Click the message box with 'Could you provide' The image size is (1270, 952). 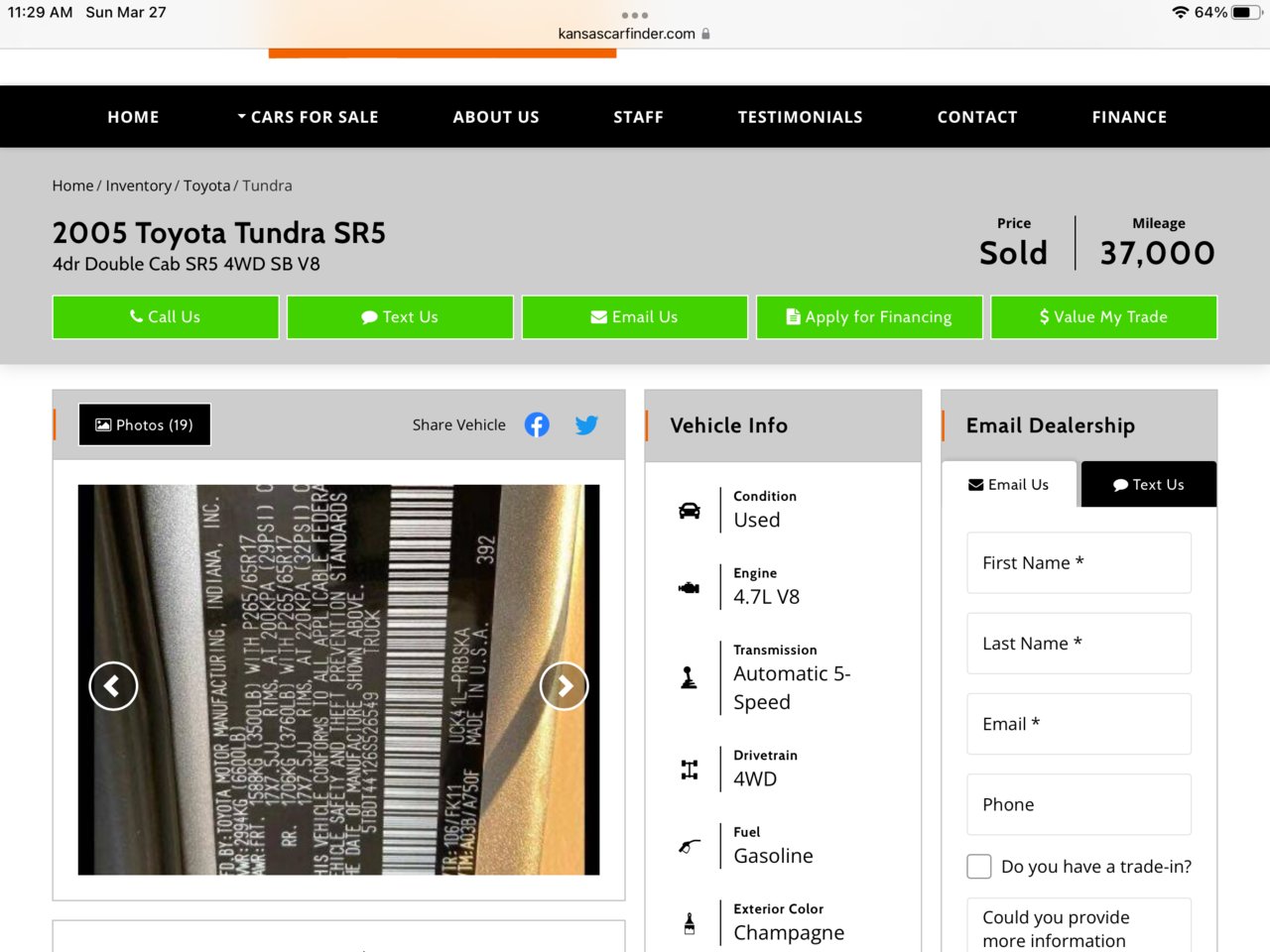pyautogui.click(x=1079, y=925)
